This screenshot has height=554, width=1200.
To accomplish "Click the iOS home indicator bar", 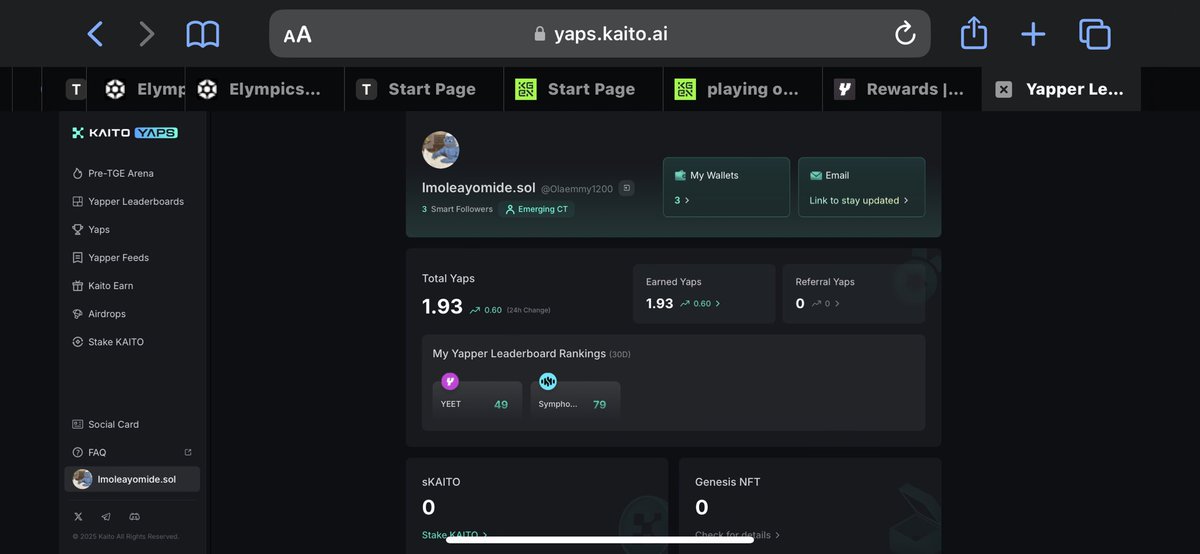I will point(599,539).
